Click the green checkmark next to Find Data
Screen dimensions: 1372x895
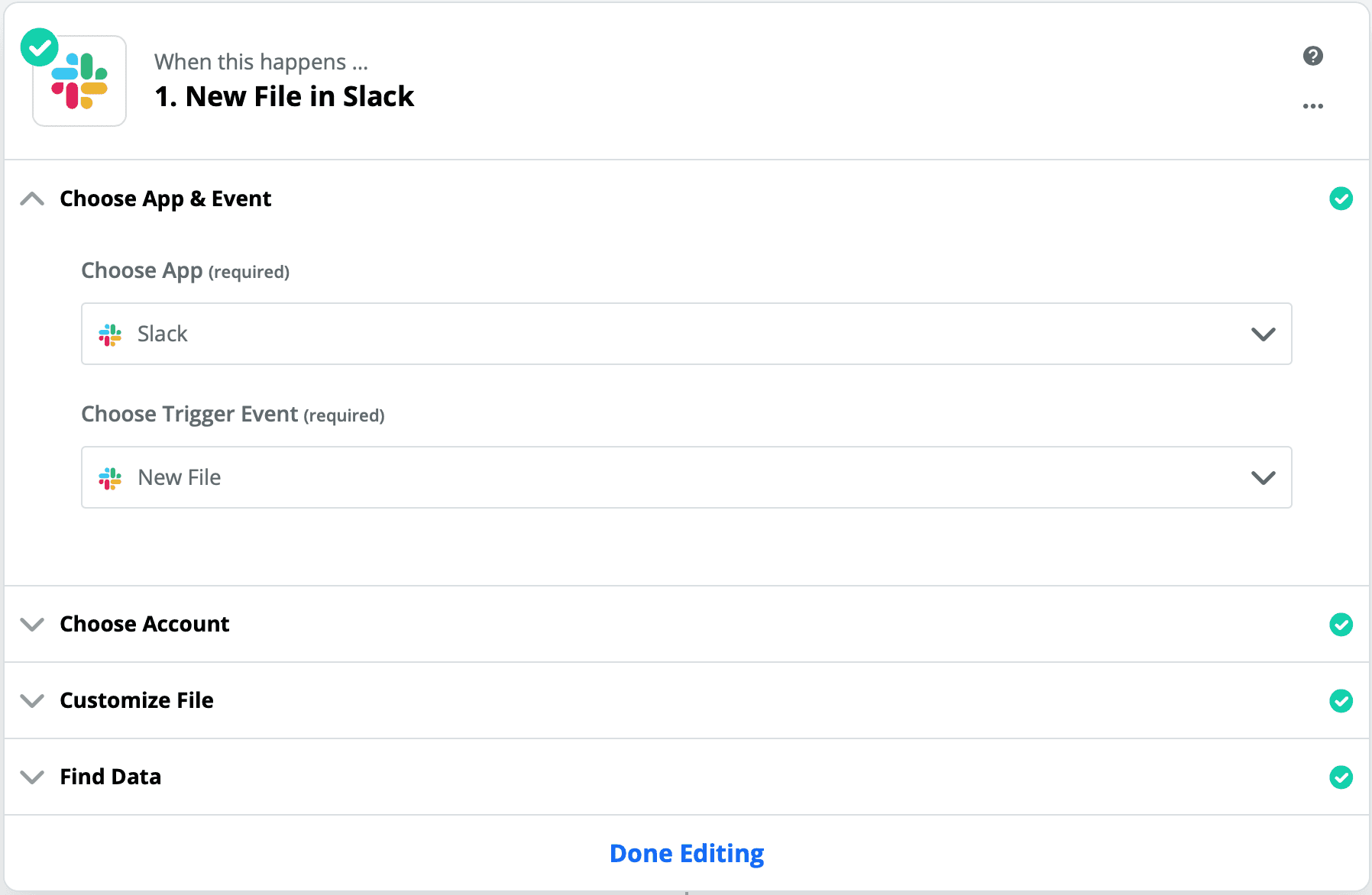[x=1341, y=777]
